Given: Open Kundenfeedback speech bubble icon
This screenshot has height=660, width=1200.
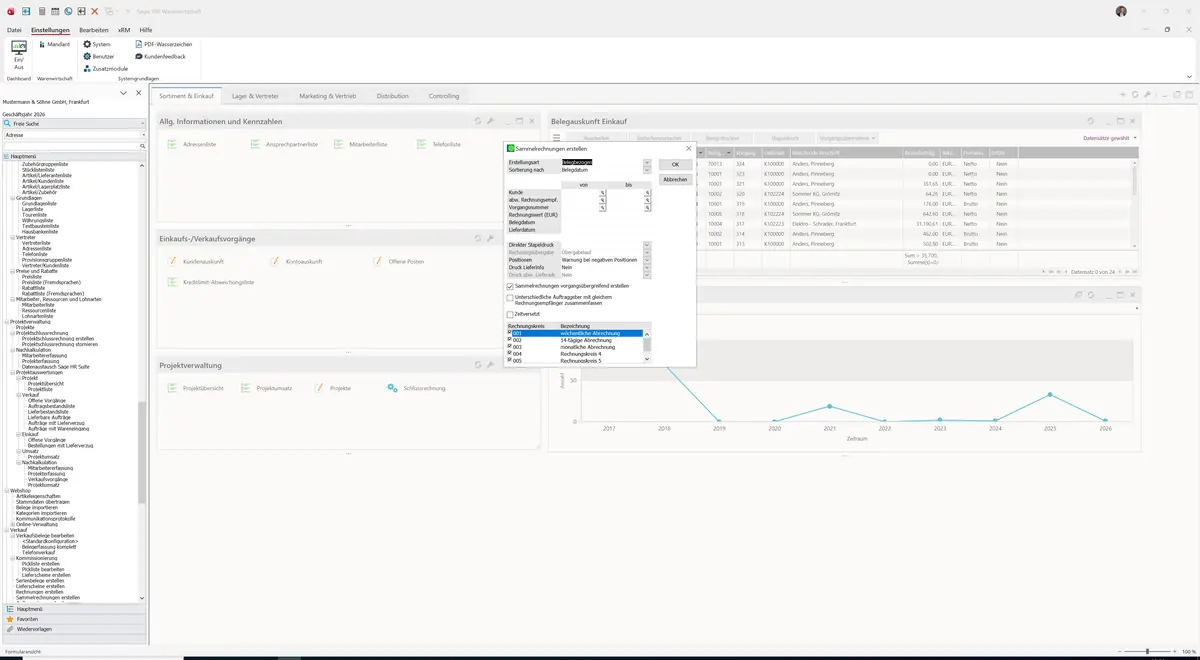Looking at the screenshot, I should tap(138, 56).
